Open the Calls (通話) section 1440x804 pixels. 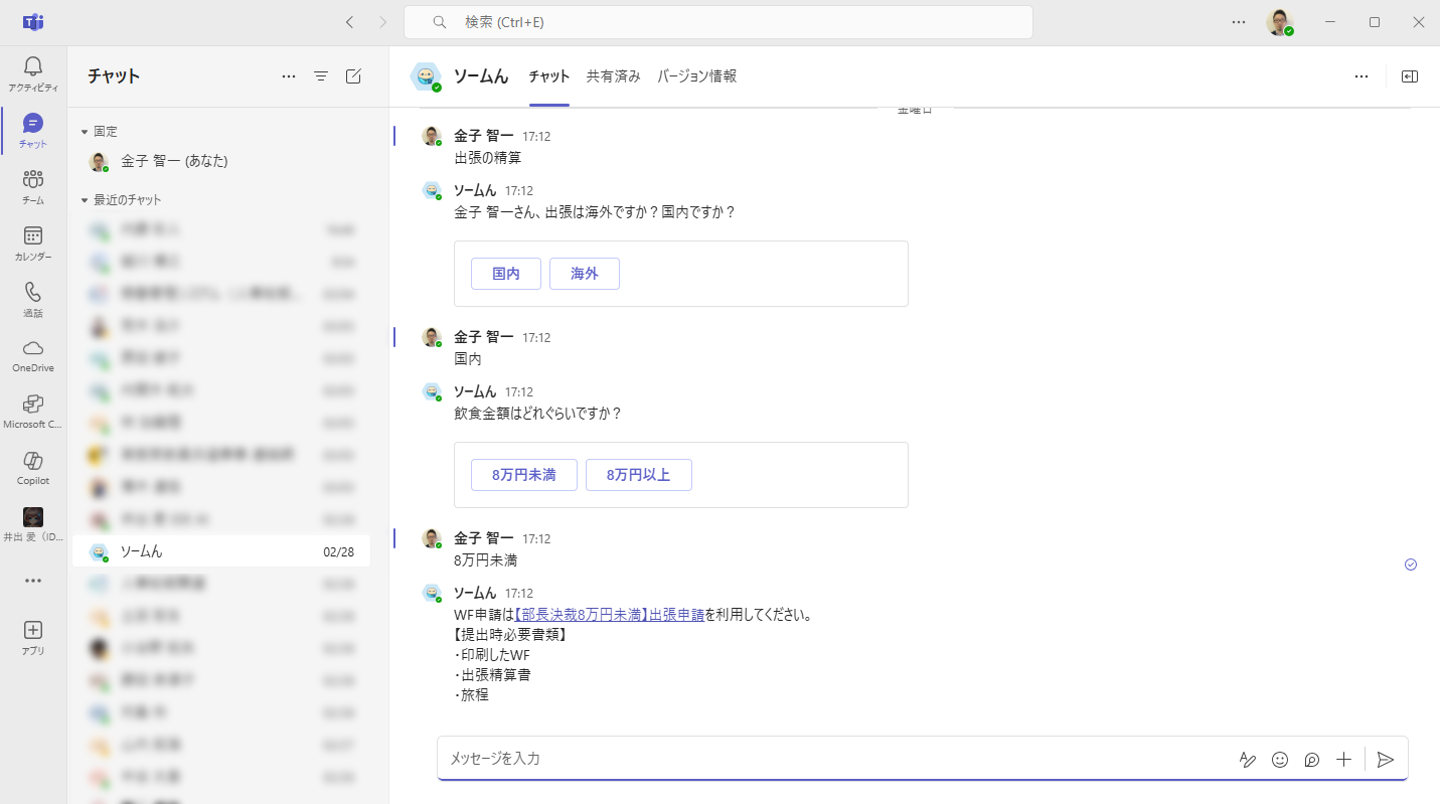tap(33, 298)
